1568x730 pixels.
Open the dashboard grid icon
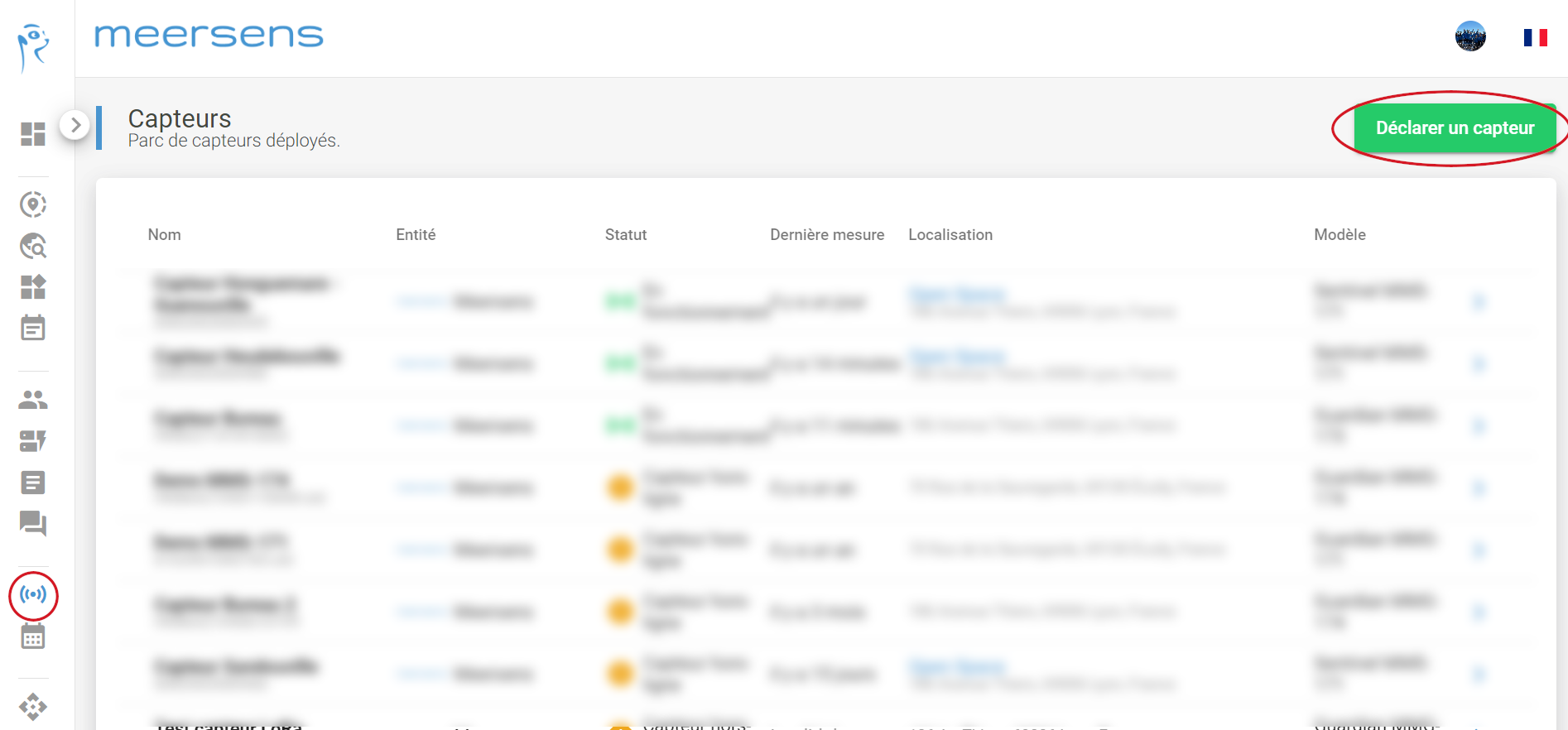[33, 134]
